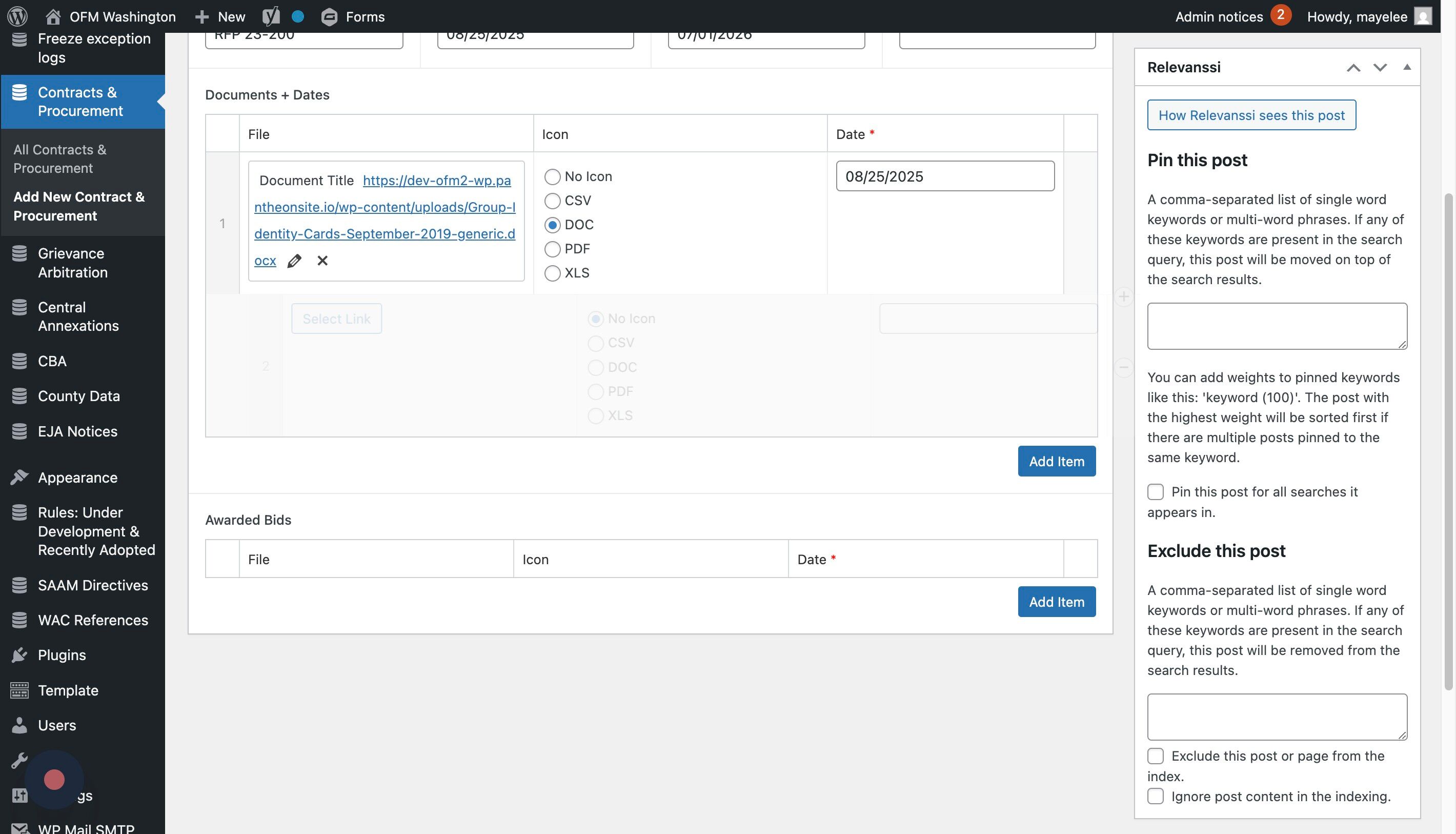The height and width of the screenshot is (834, 1456).
Task: Move Relevanssi panel up
Action: 1353,68
